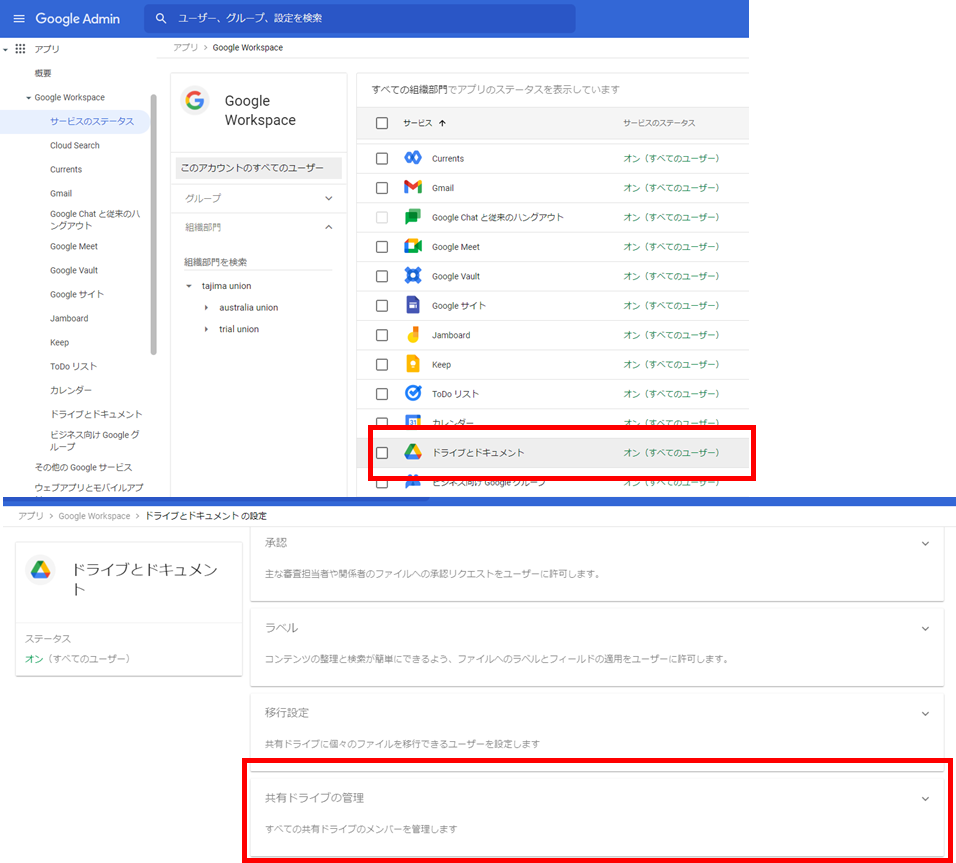Check the Keep row checkbox
The width and height of the screenshot is (956, 863).
click(382, 365)
